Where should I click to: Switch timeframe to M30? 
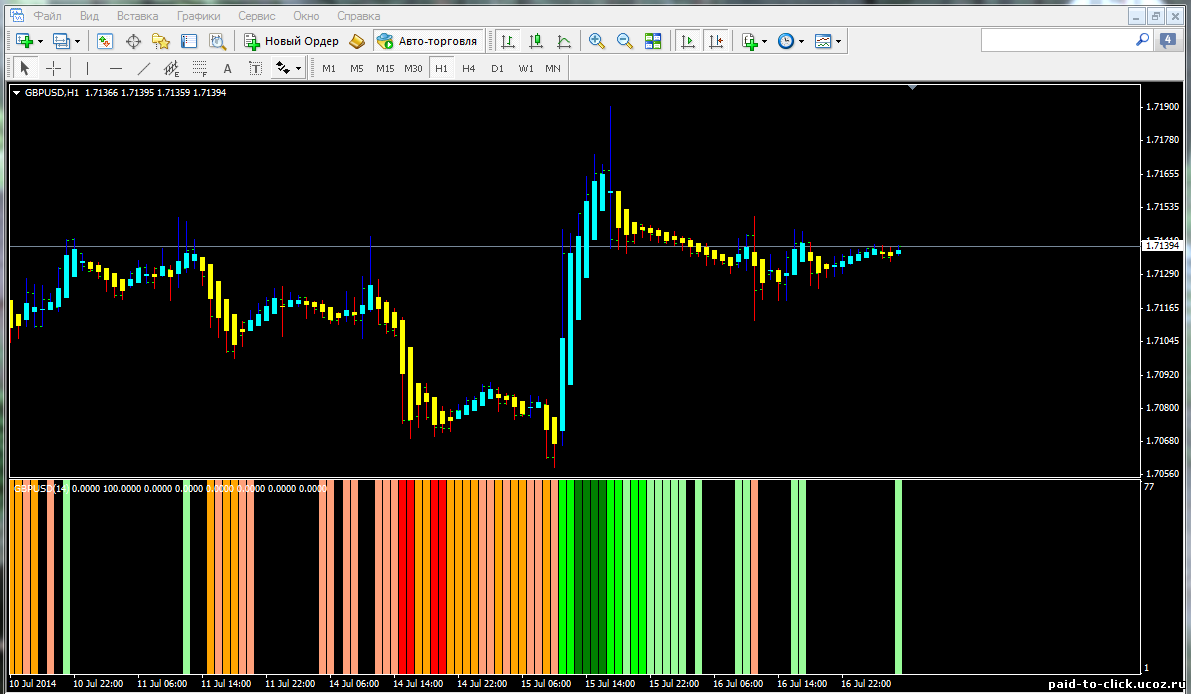click(x=413, y=68)
